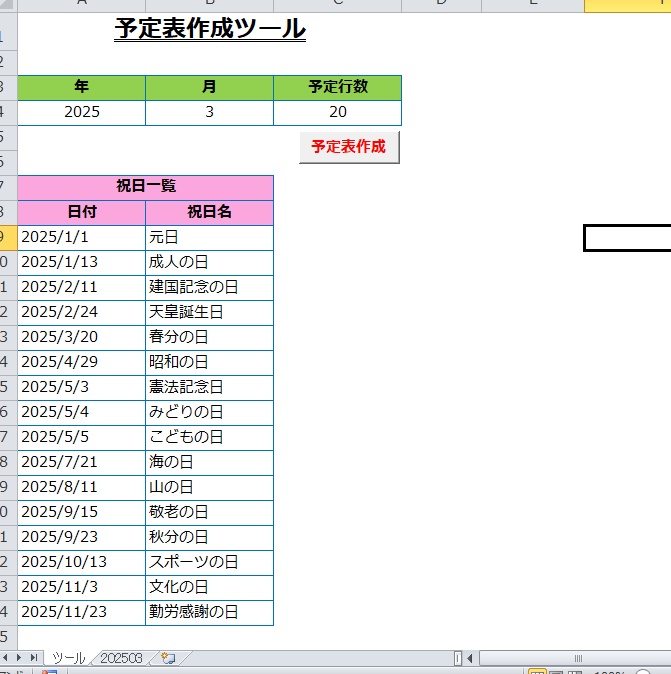Screen dimensions: 671x674
Task: Select the date cell 2025/8/11
Action: (x=82, y=487)
